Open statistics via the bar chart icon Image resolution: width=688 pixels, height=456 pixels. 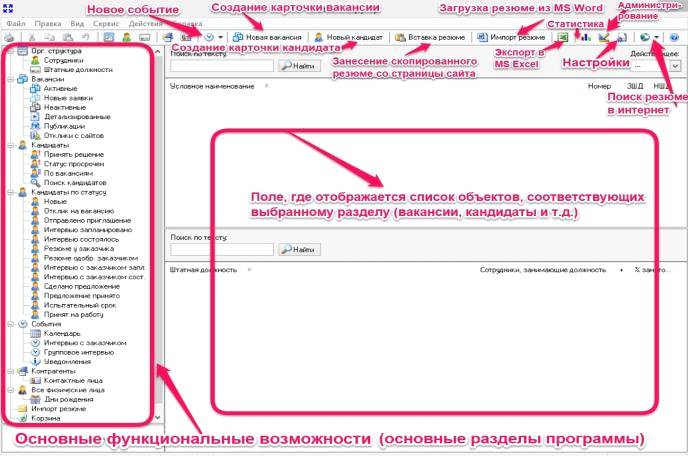[585, 38]
